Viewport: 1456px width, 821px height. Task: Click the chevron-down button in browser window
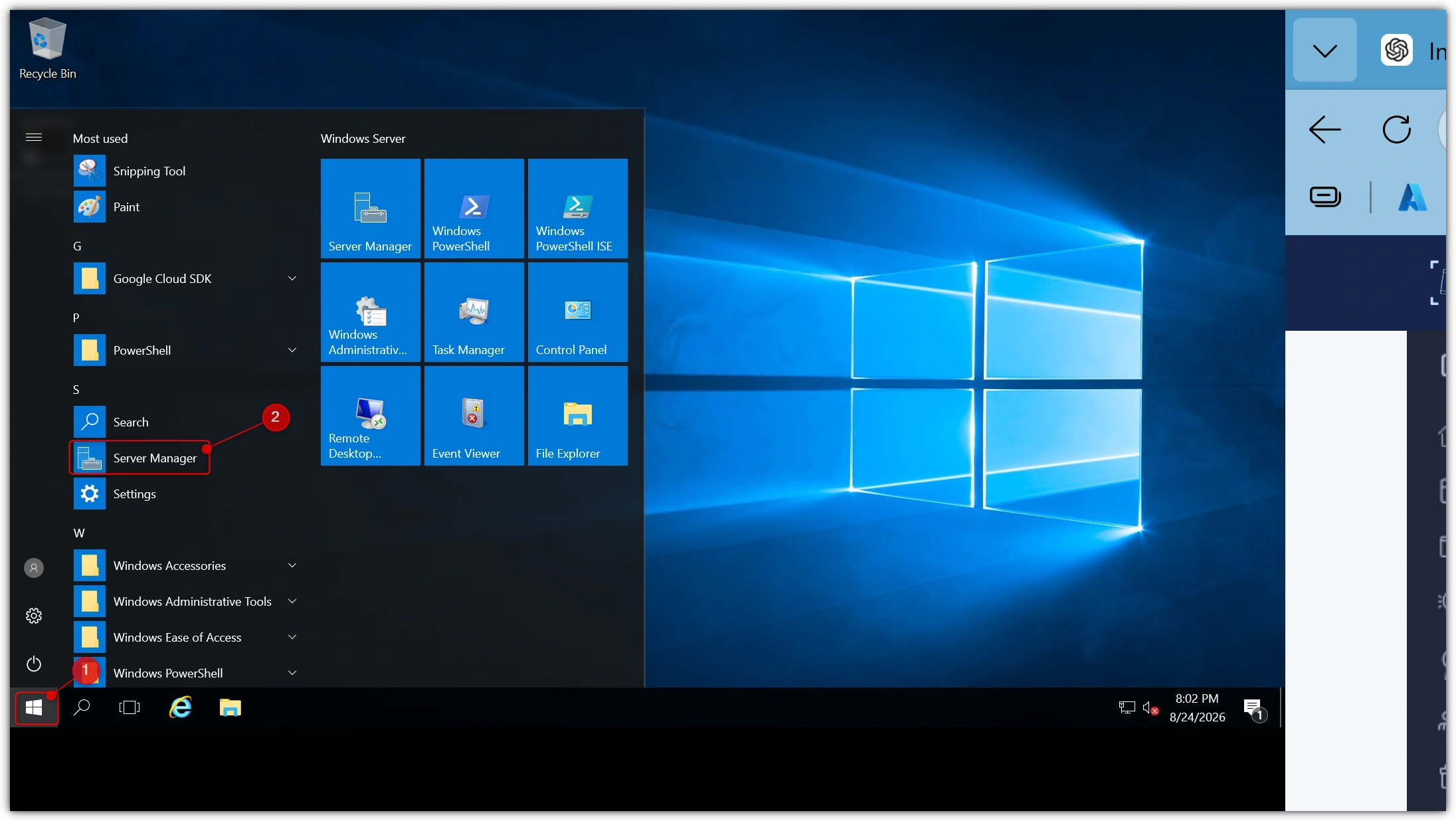(1325, 50)
